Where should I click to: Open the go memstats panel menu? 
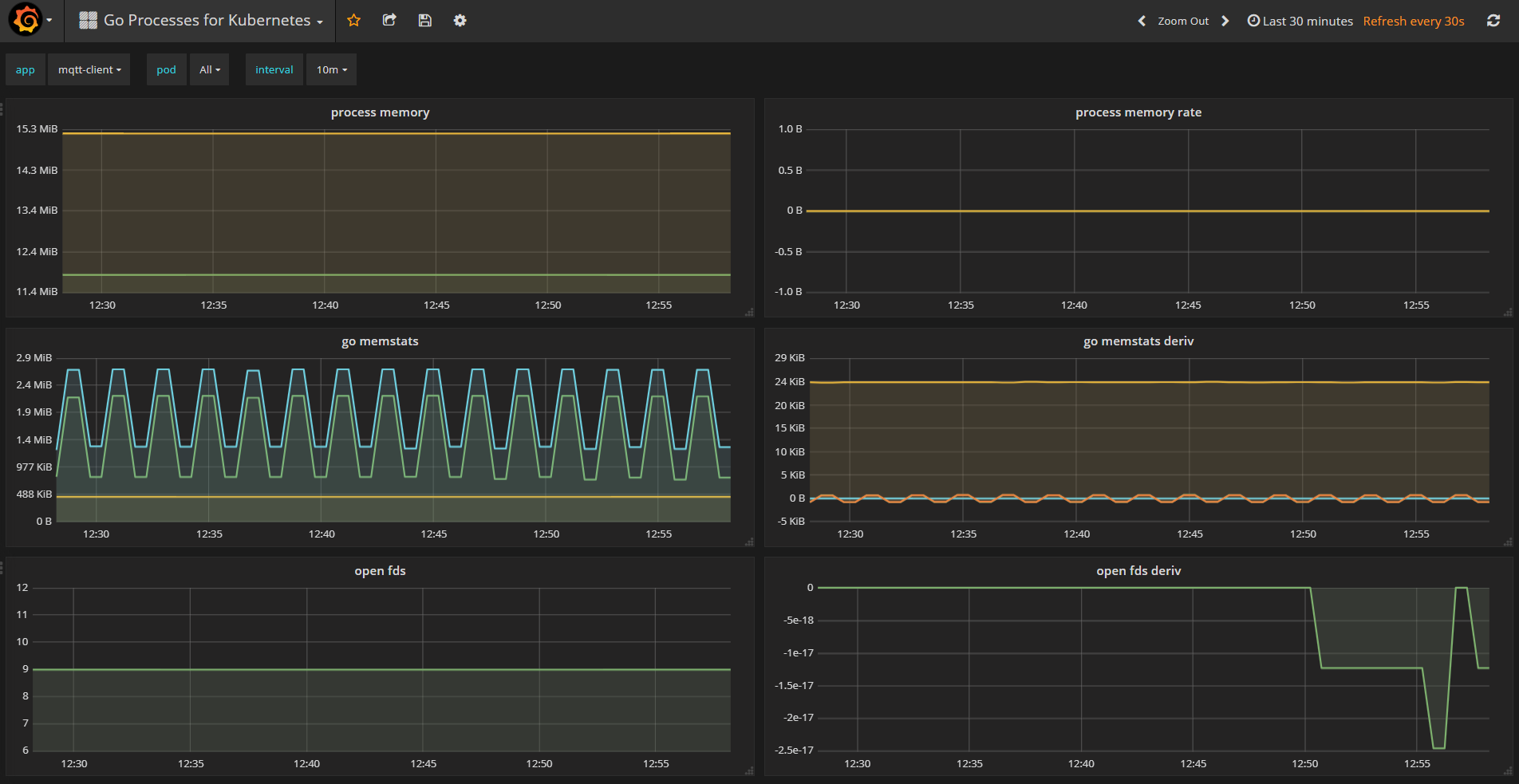(380, 341)
